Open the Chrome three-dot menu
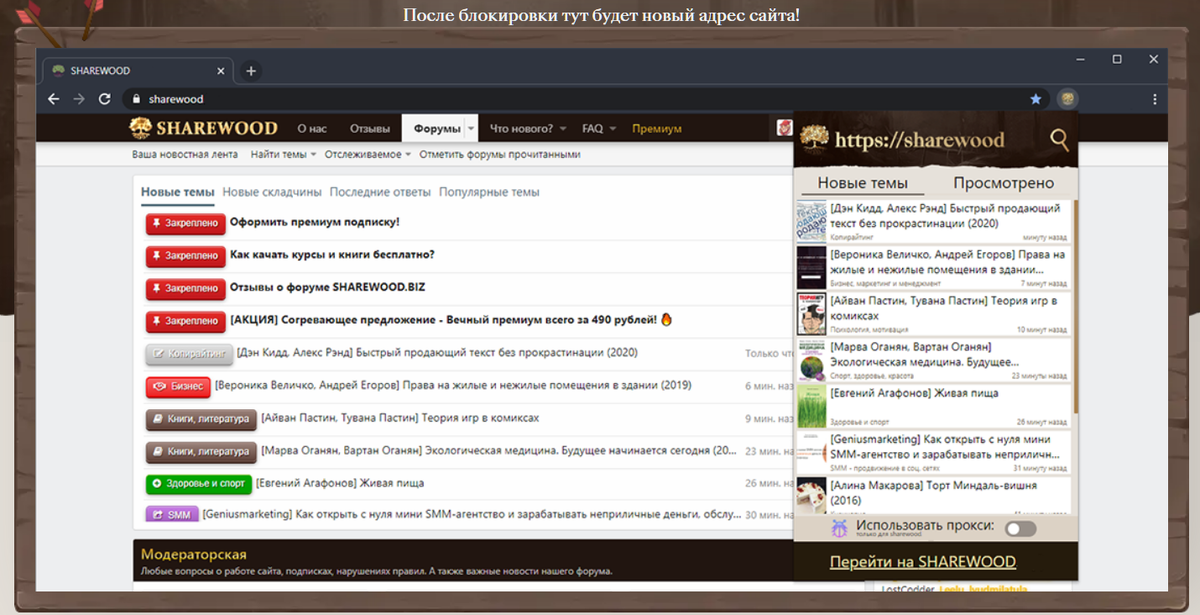The image size is (1200, 615). (x=1154, y=99)
